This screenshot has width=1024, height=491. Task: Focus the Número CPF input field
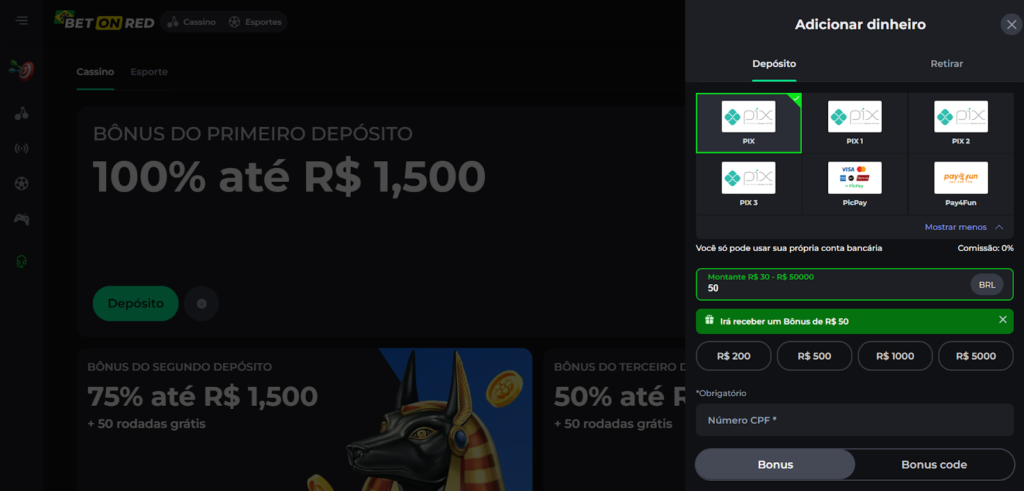pyautogui.click(x=854, y=420)
